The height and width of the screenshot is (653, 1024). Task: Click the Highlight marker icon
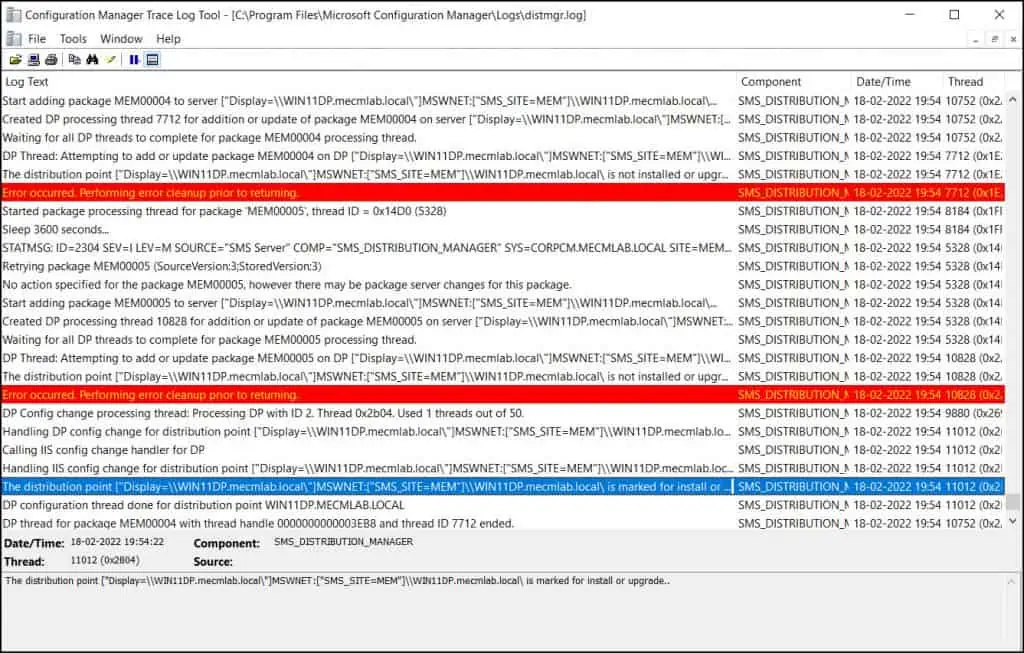point(111,60)
